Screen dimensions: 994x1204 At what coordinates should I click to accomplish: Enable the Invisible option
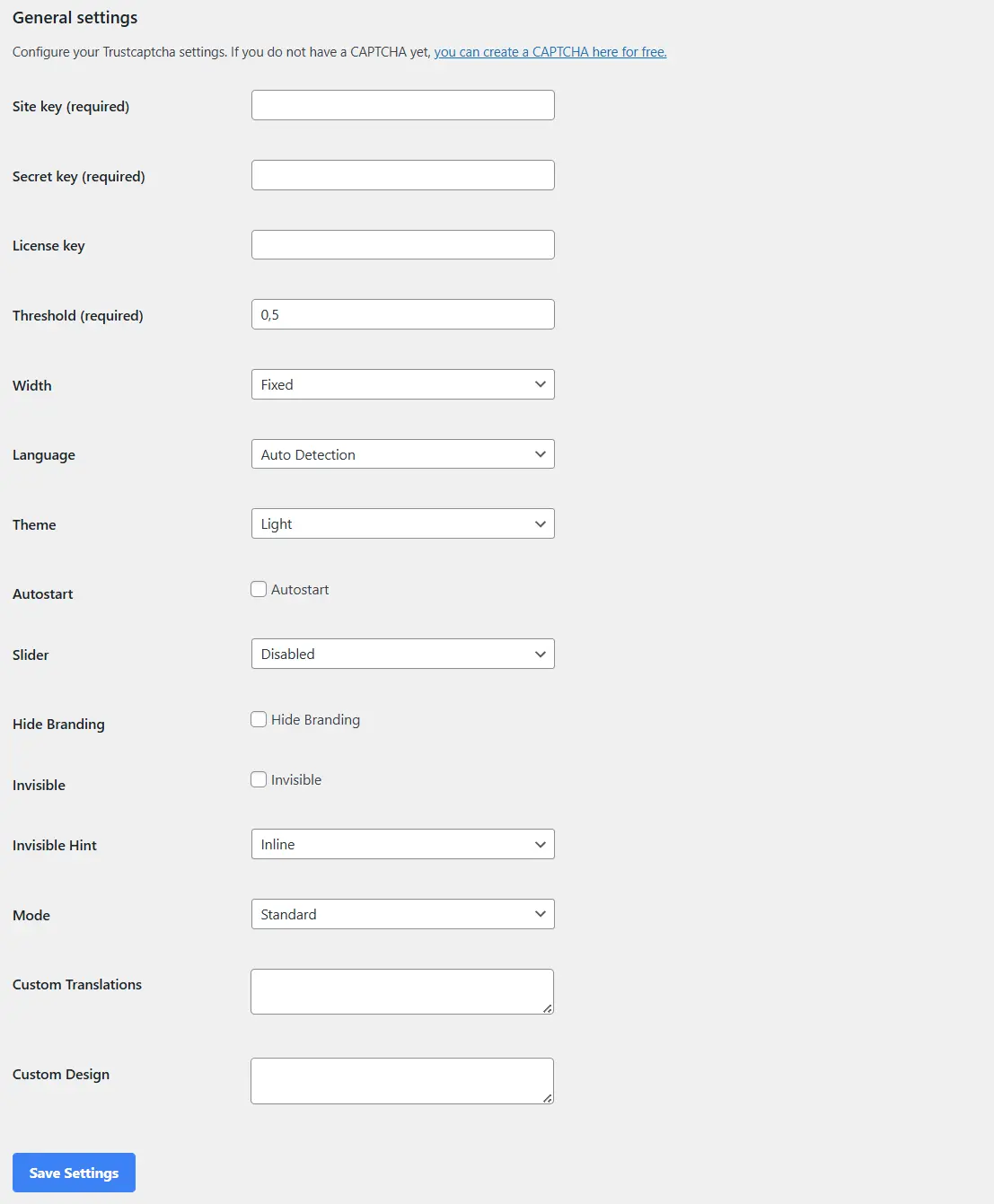(x=259, y=779)
